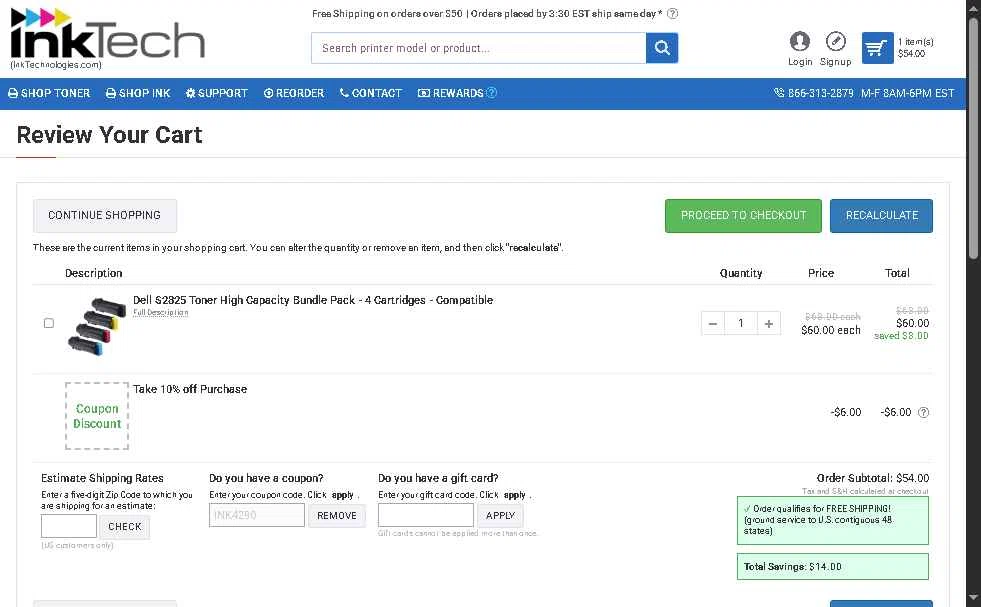This screenshot has width=981, height=607.
Task: Click the free shipping help question icon
Action: [x=673, y=13]
